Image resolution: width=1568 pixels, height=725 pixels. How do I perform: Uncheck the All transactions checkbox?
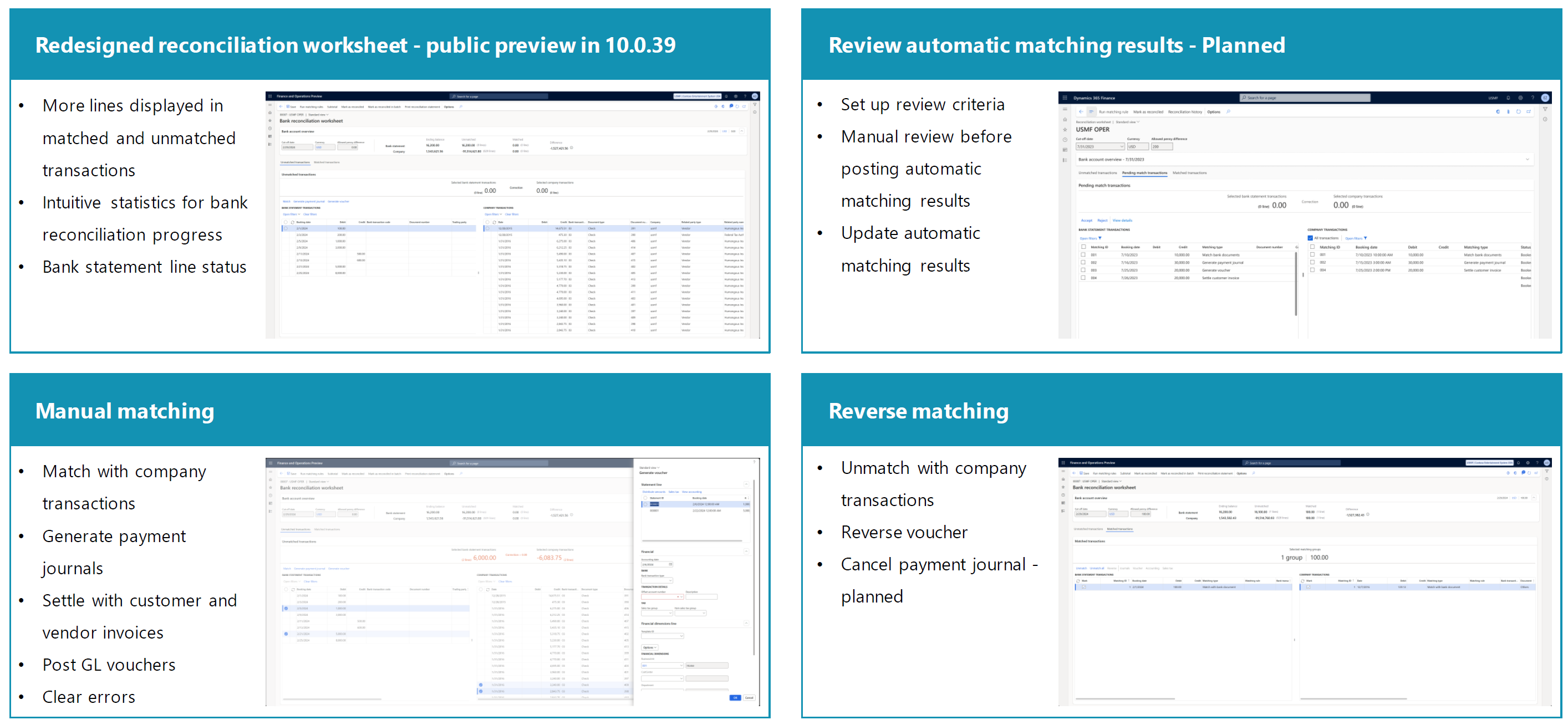click(x=1310, y=238)
